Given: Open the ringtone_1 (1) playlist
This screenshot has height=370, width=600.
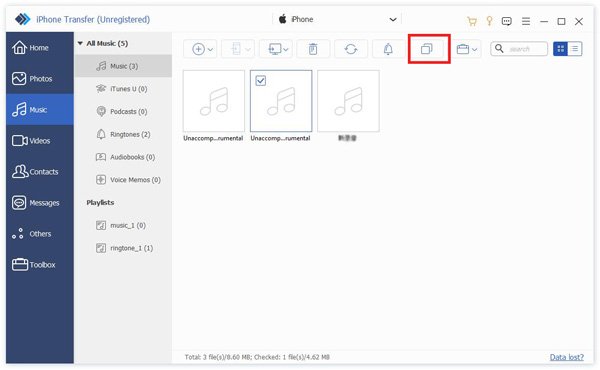Looking at the screenshot, I should click(x=123, y=248).
